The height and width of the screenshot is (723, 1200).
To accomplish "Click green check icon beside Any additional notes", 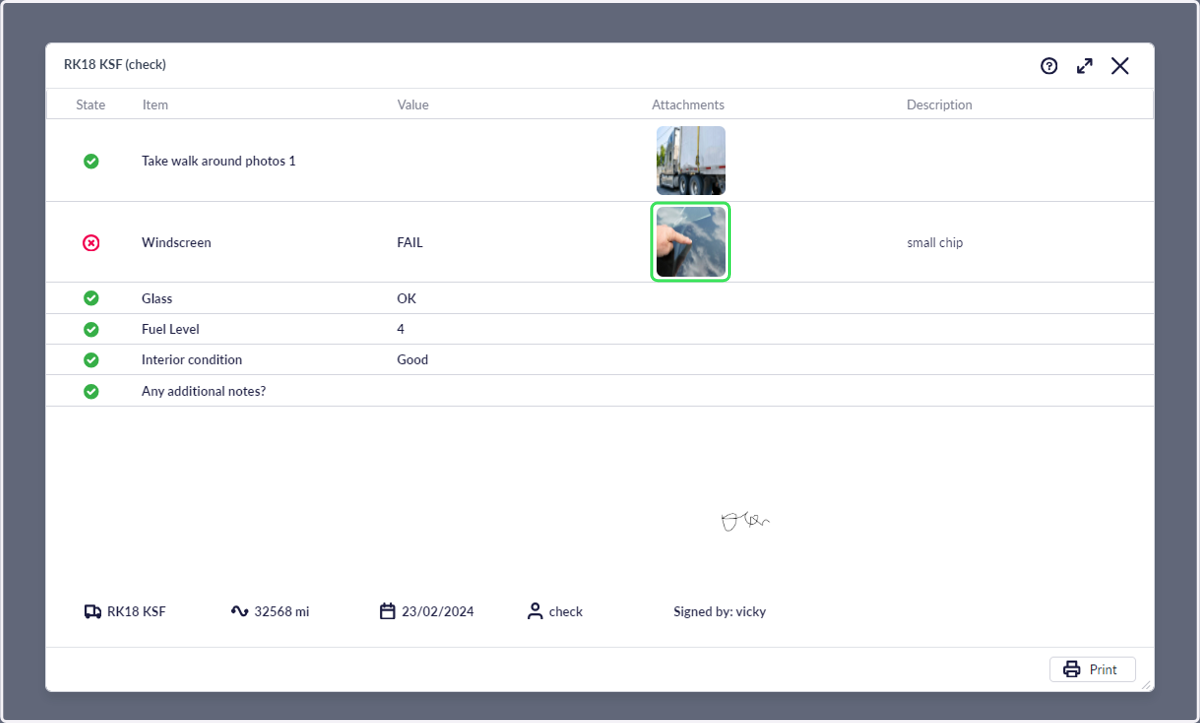I will 91,391.
